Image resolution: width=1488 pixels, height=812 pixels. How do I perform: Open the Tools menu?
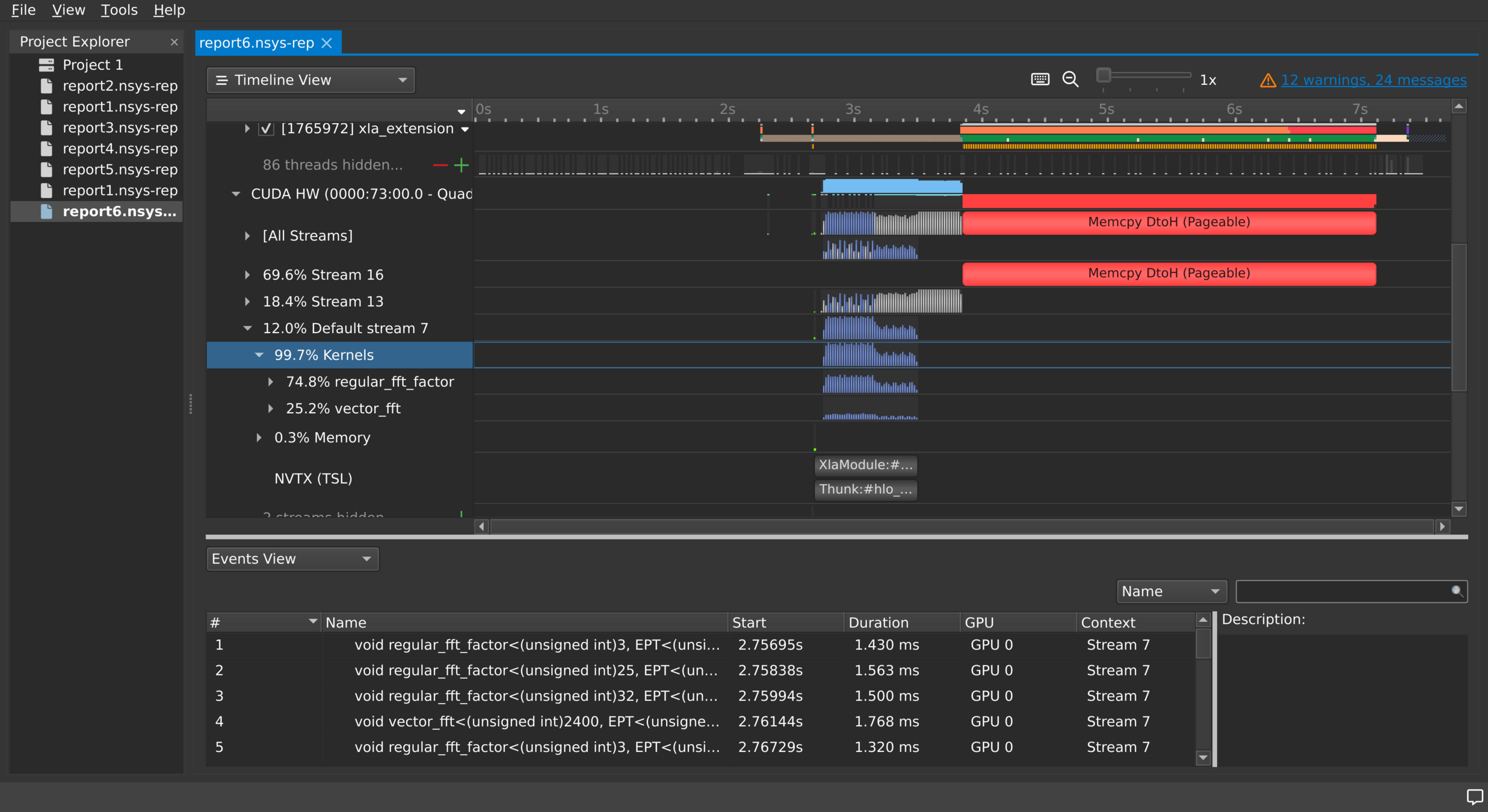point(119,10)
